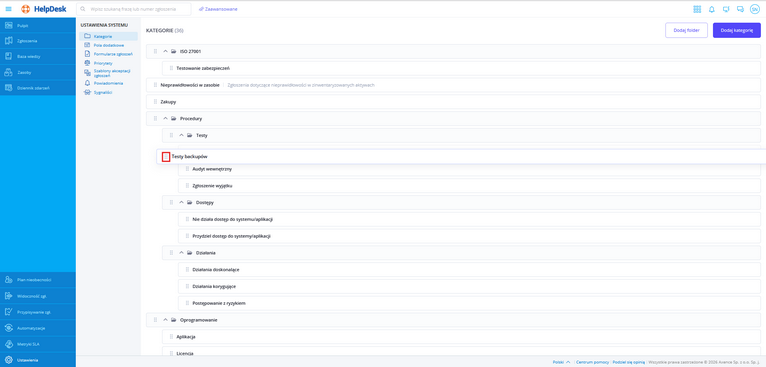Click drag handle of Działania korygujące

(x=187, y=286)
